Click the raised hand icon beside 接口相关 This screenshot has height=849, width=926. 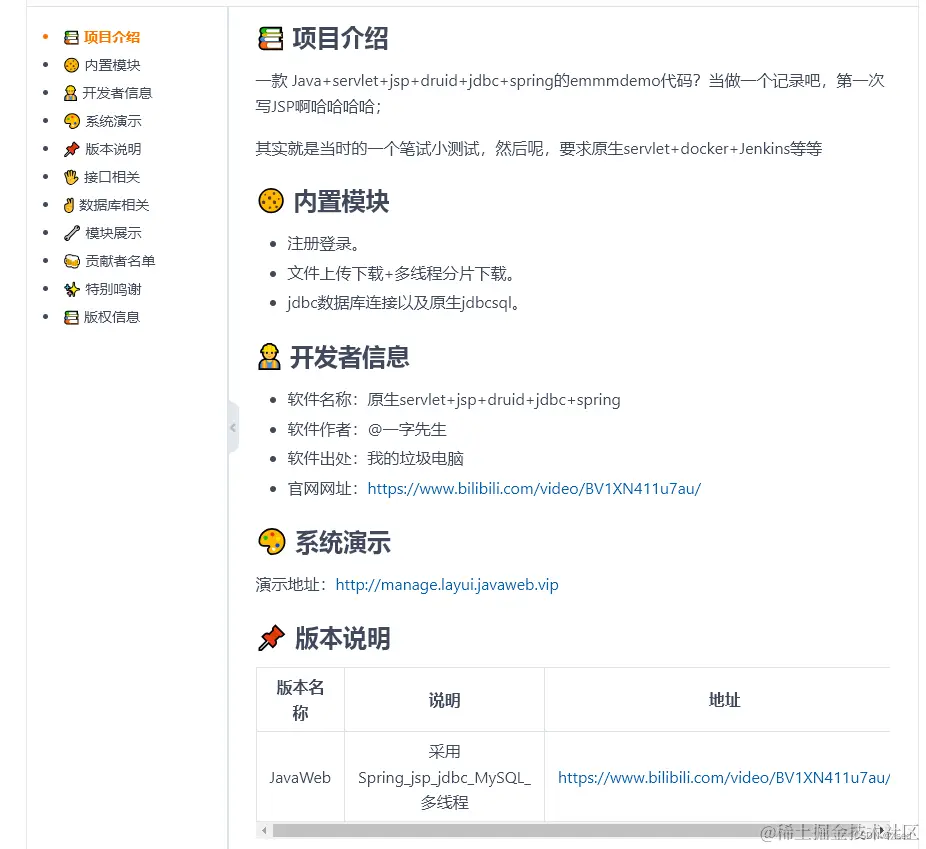pos(70,177)
